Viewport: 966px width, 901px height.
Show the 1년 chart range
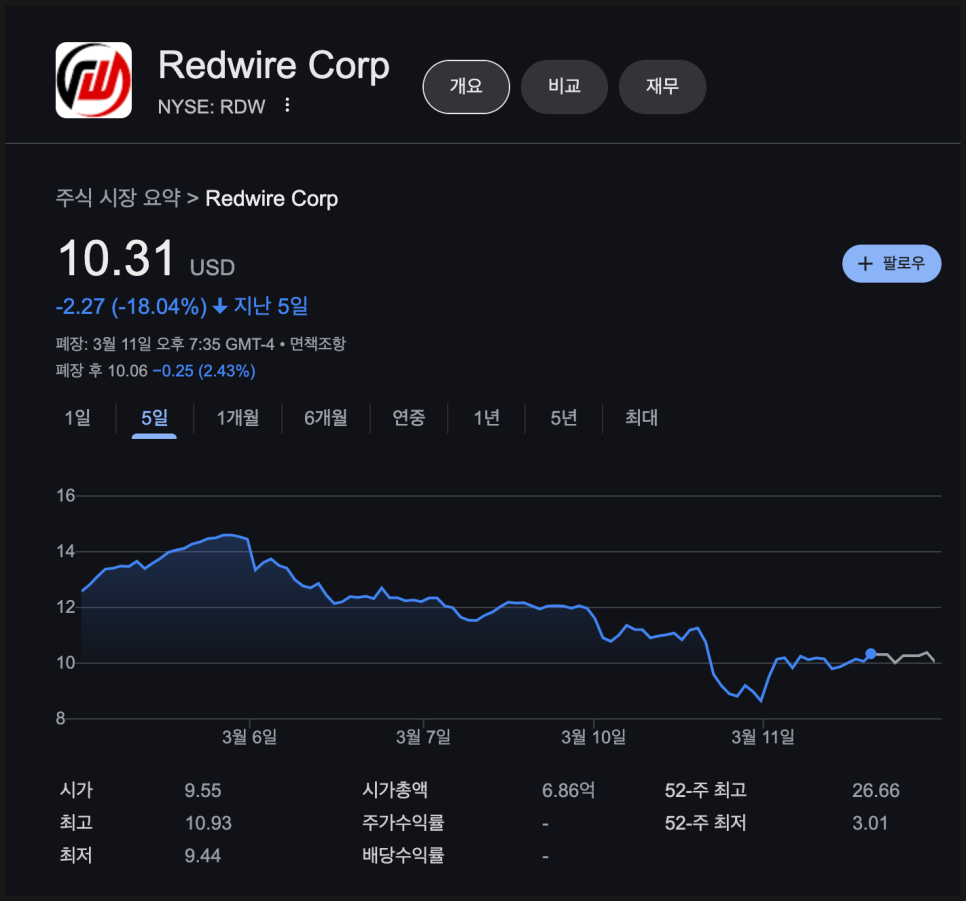[x=487, y=418]
